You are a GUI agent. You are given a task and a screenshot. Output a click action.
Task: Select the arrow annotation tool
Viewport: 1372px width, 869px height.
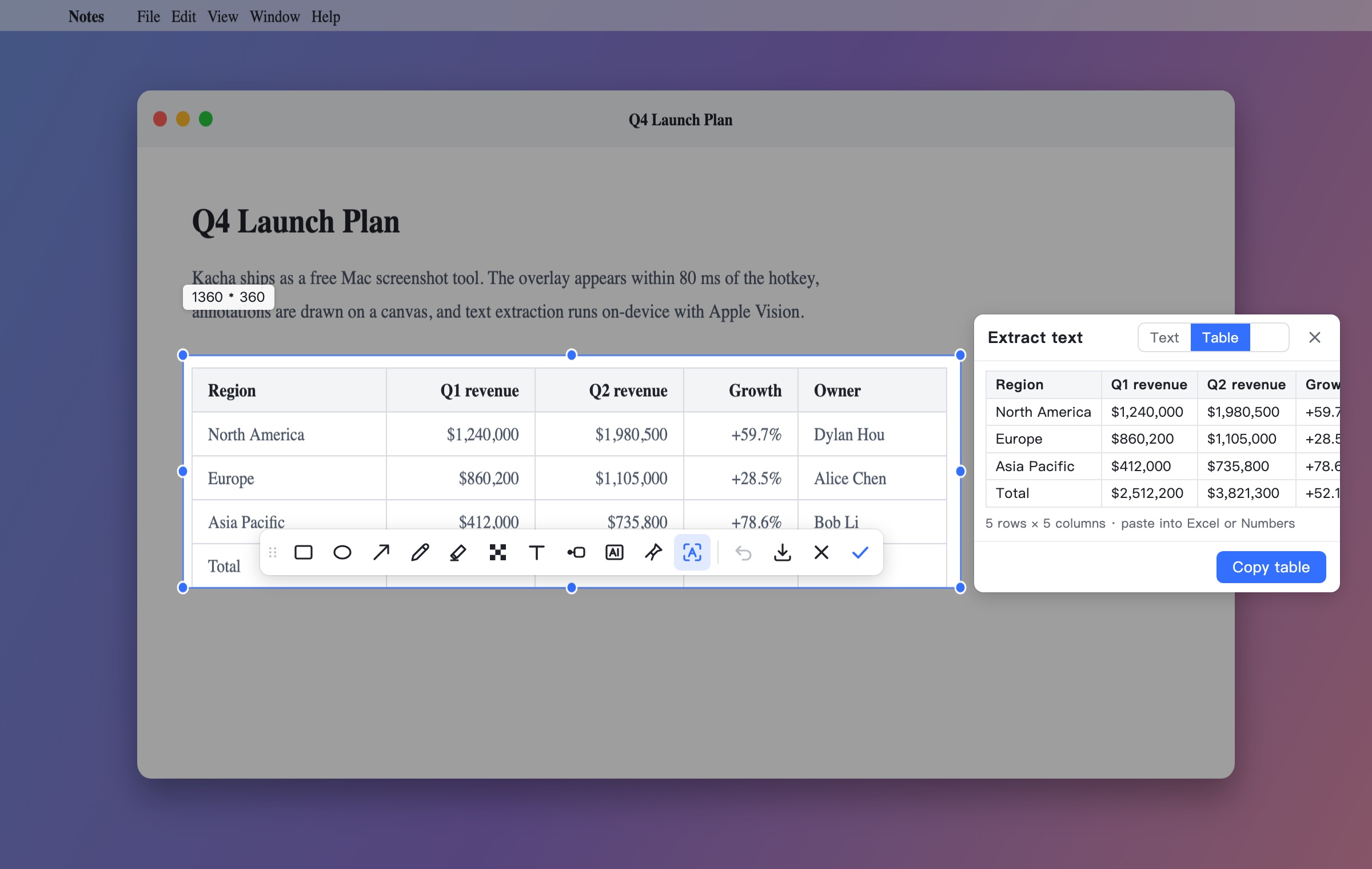[381, 552]
